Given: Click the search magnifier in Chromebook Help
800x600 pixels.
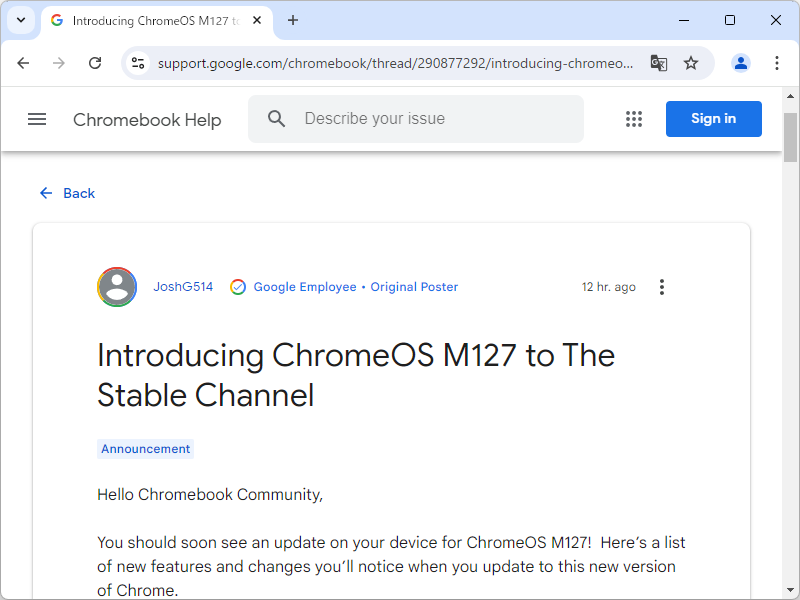Looking at the screenshot, I should [x=276, y=118].
